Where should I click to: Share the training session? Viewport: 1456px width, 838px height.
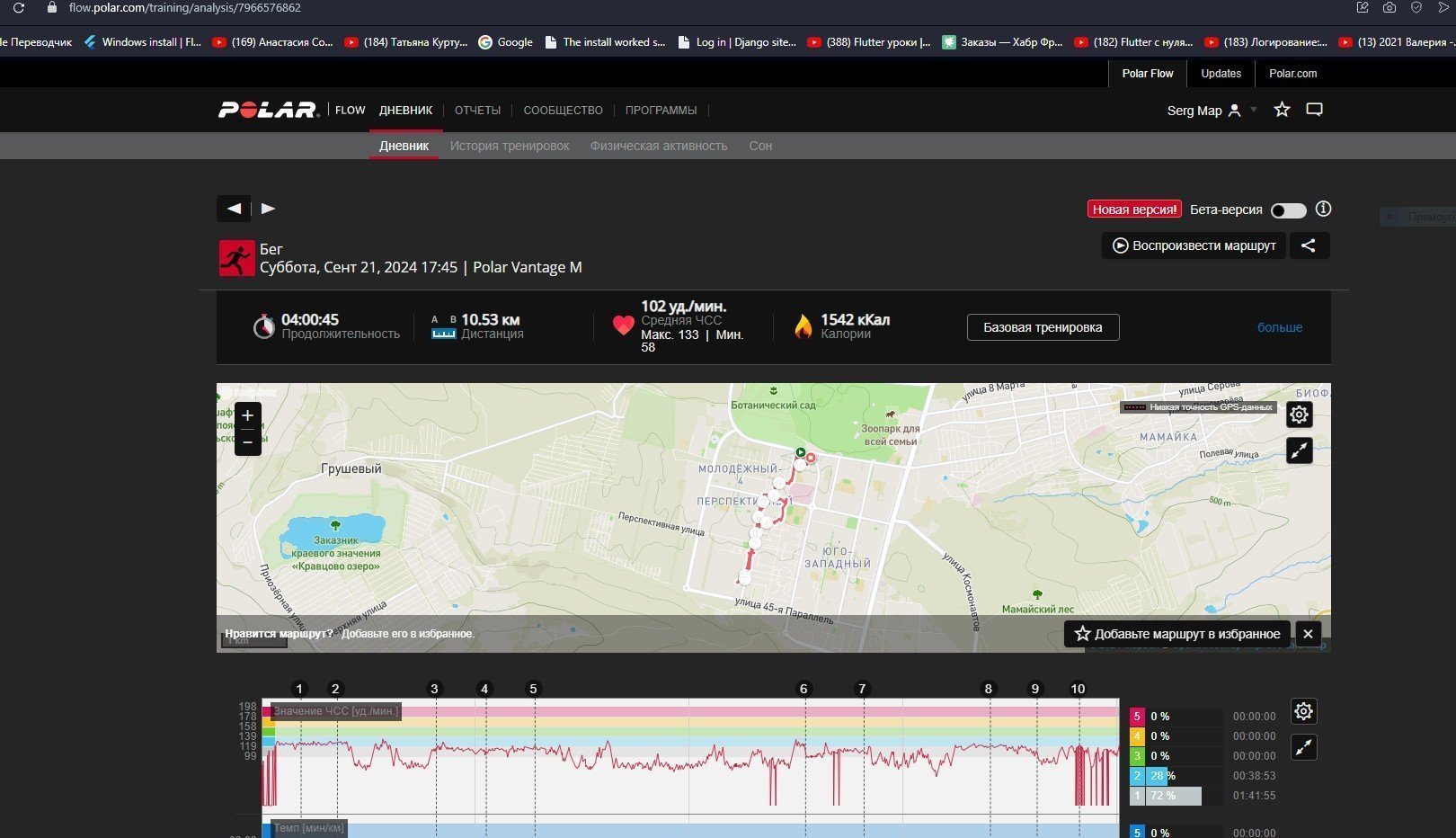(1309, 245)
